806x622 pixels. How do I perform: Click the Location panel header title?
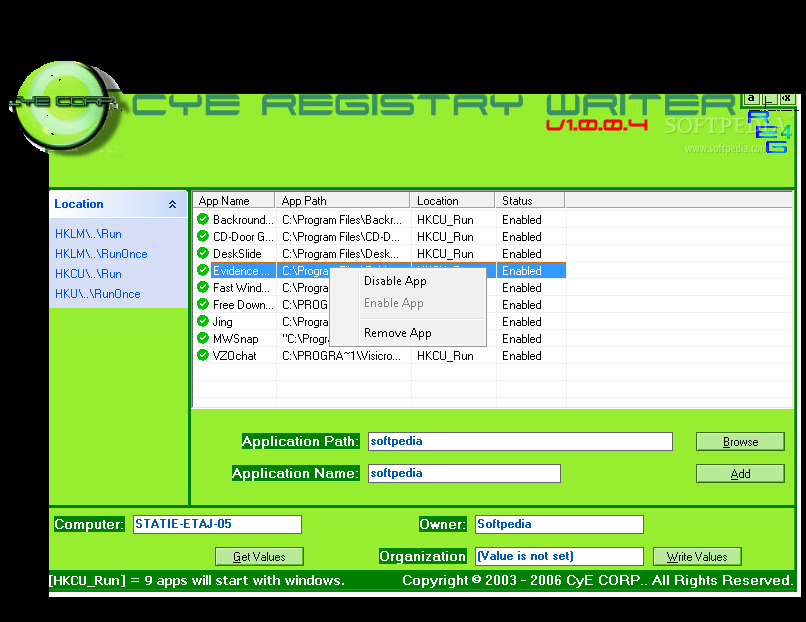(79, 204)
